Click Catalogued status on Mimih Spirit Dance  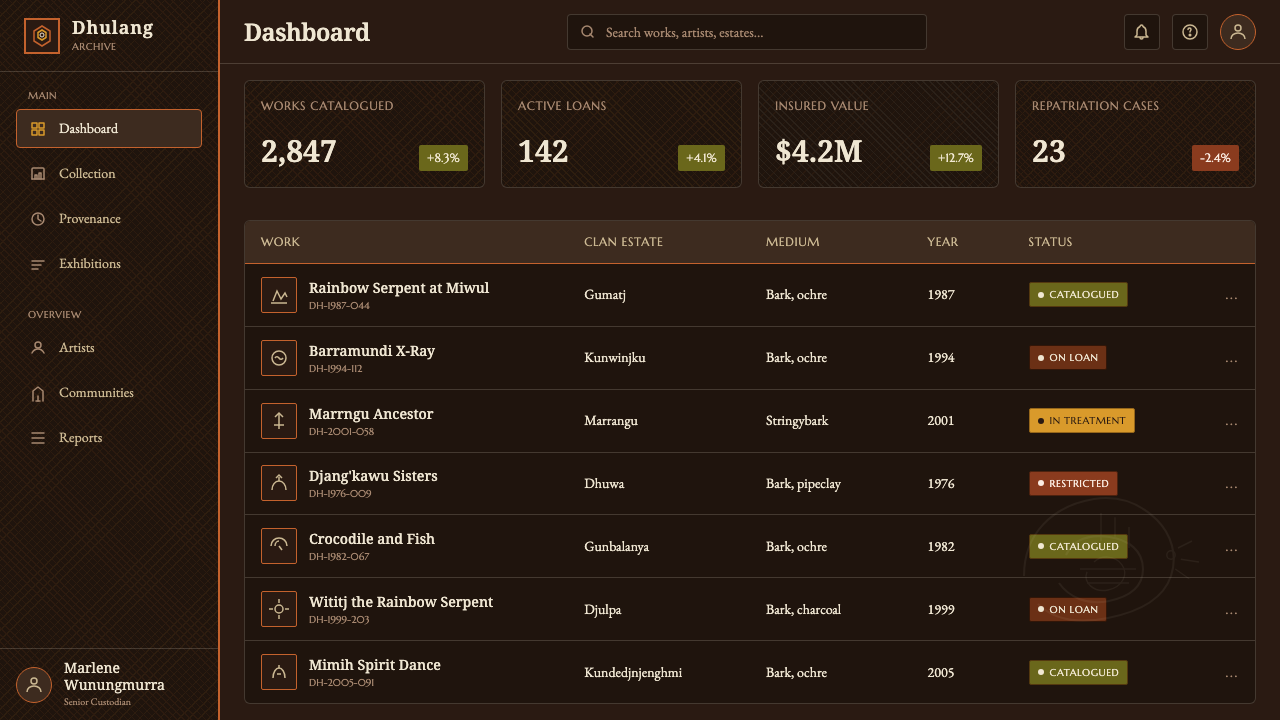(1078, 673)
